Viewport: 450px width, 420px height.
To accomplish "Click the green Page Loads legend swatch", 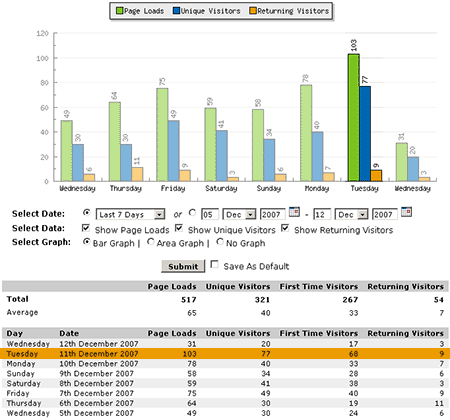I will (119, 11).
